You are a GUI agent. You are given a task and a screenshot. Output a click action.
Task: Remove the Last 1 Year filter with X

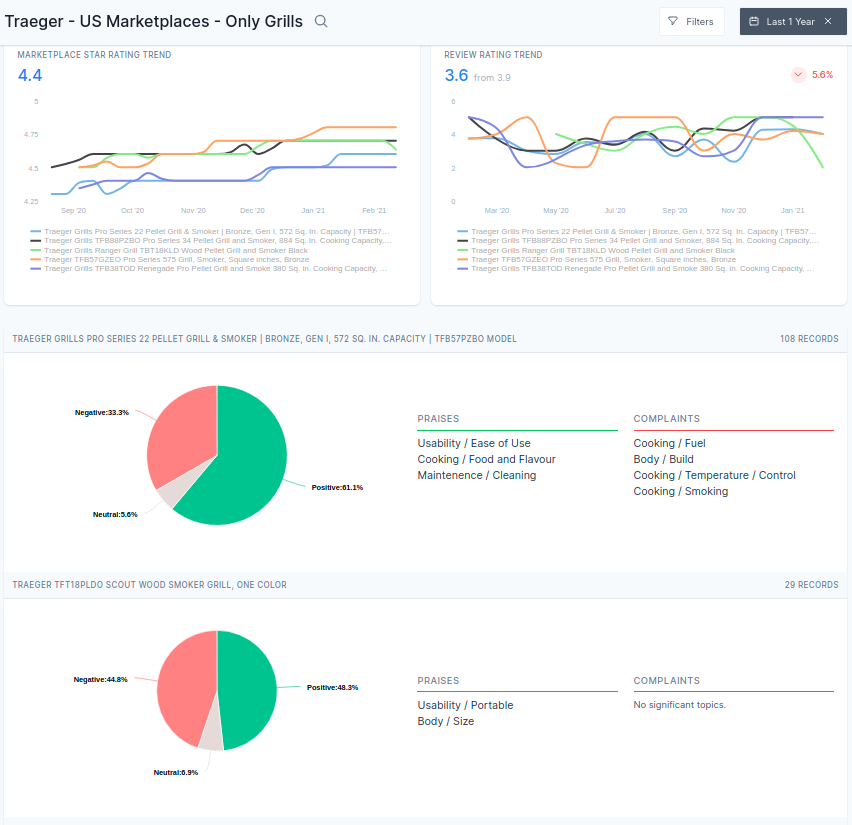[828, 21]
